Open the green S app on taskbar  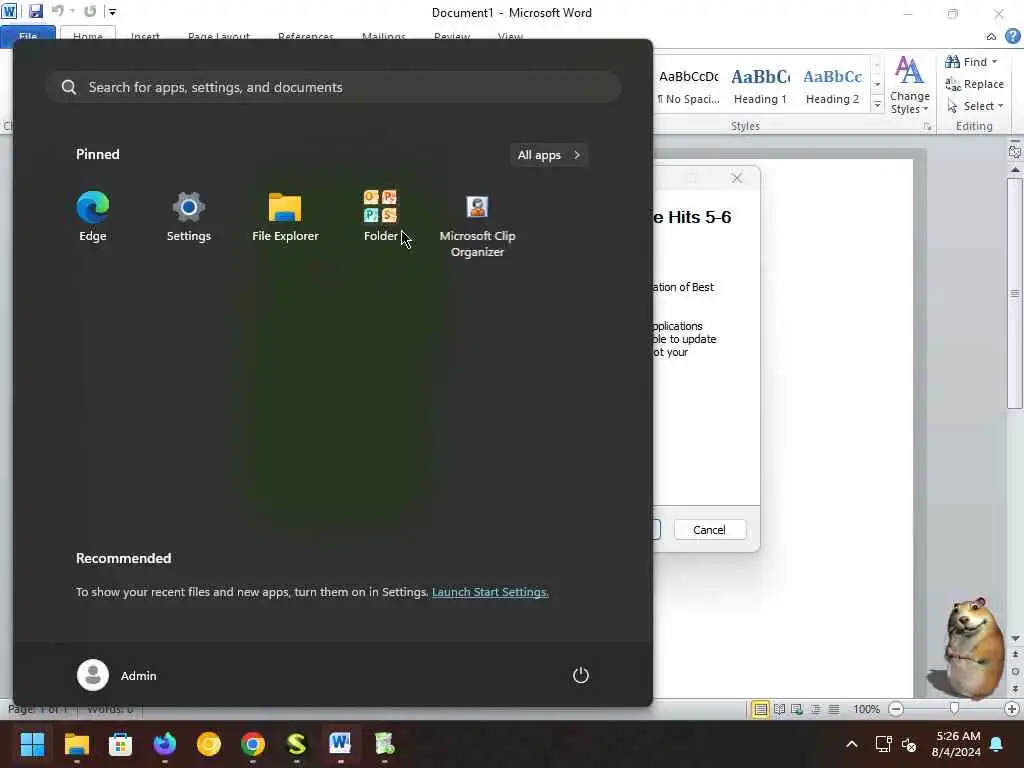[296, 744]
